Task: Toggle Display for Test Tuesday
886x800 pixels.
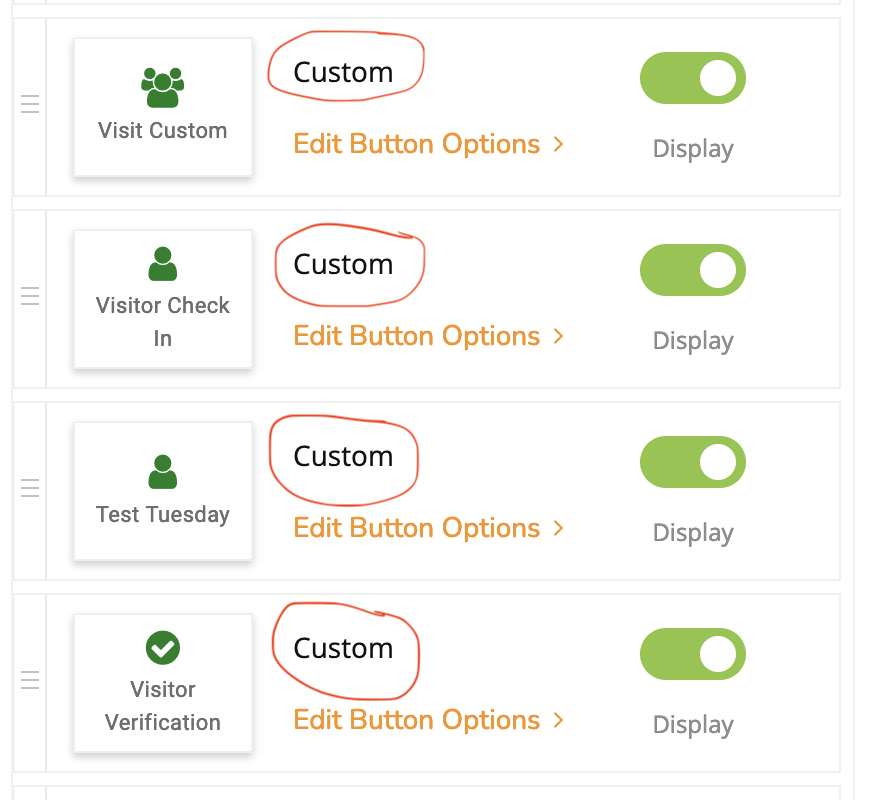Action: coord(692,462)
